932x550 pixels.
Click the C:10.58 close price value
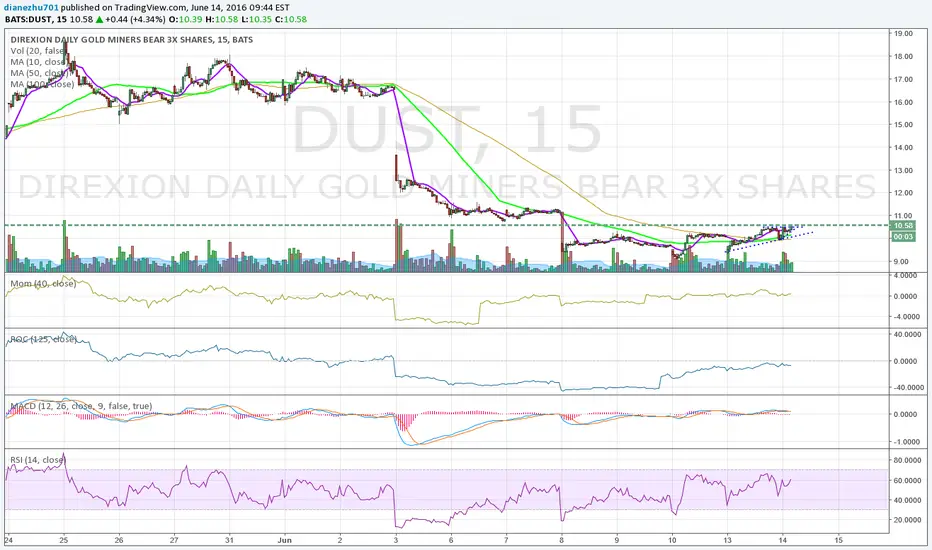(x=291, y=19)
